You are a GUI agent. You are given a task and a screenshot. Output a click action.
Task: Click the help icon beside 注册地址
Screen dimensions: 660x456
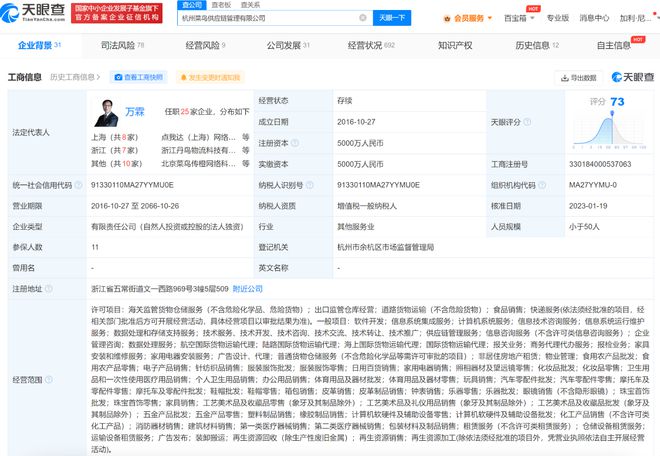(x=48, y=288)
